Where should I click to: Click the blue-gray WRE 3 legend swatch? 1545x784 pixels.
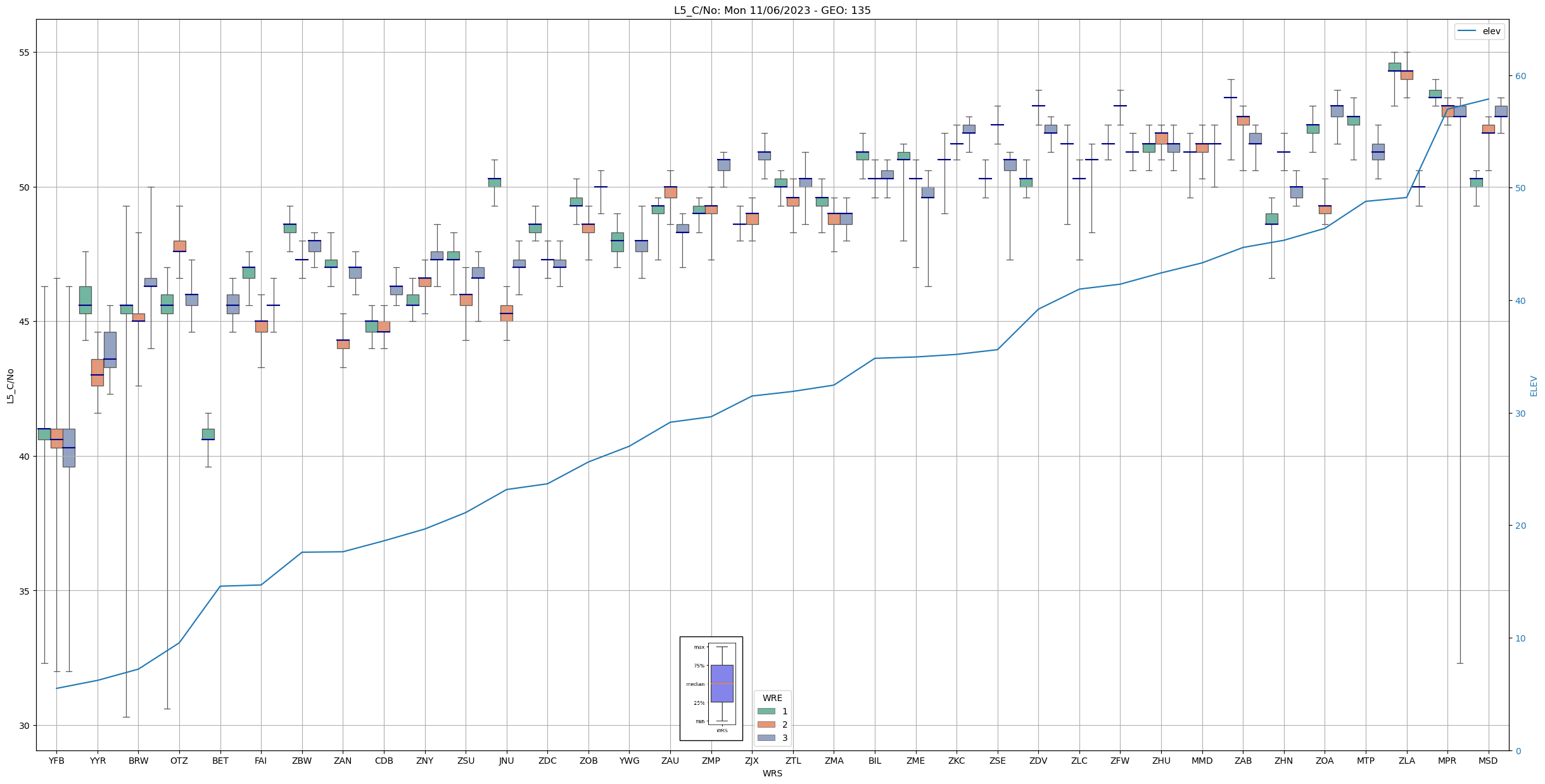tap(766, 738)
